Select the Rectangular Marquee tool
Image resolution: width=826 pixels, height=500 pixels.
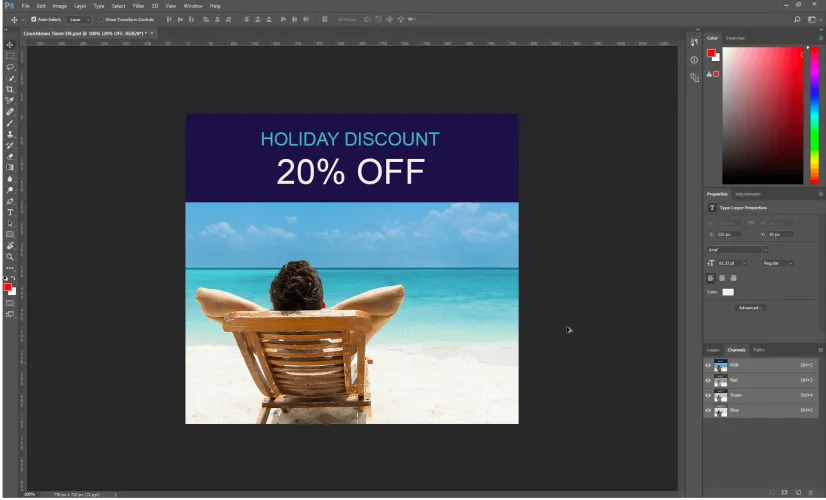(9, 56)
